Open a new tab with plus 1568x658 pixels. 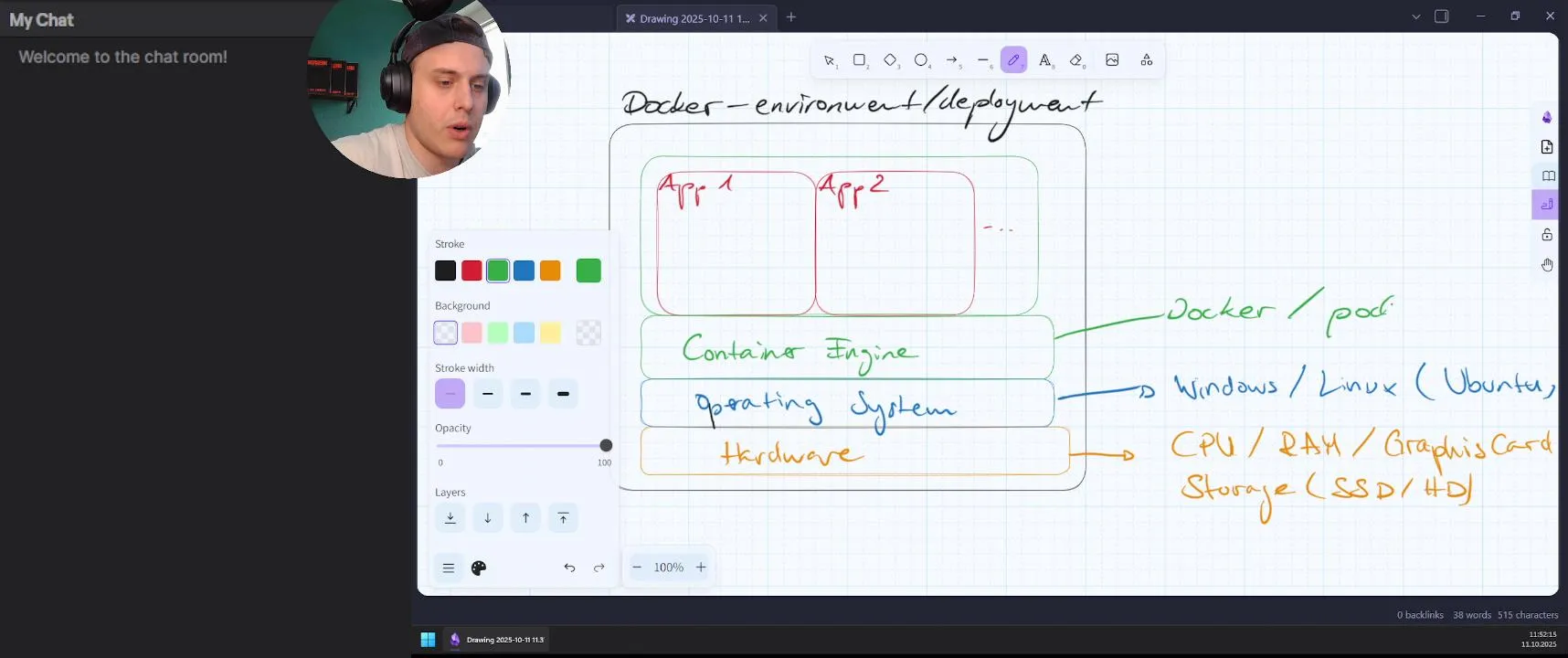[791, 17]
